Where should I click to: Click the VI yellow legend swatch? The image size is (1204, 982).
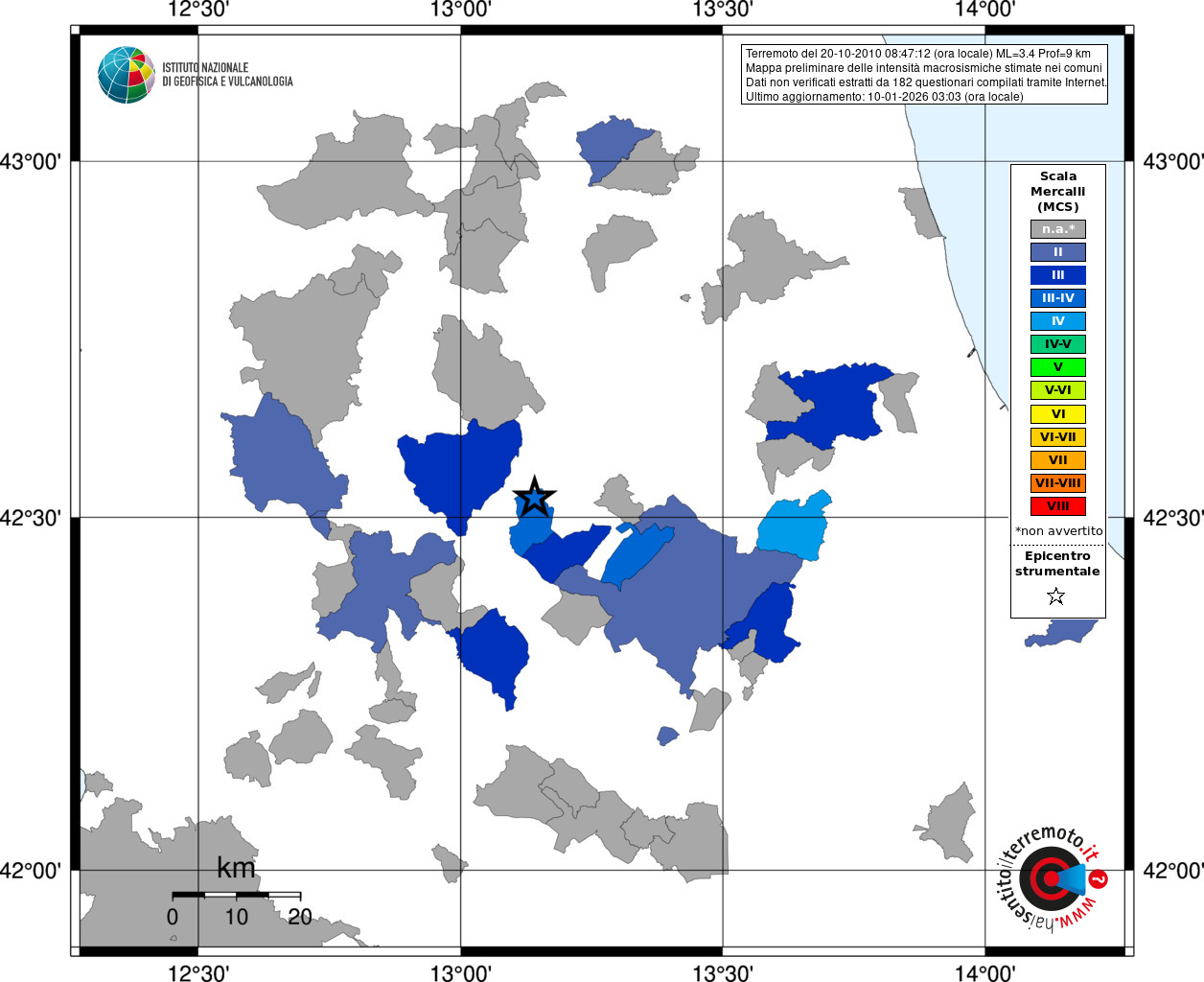pyautogui.click(x=1058, y=414)
